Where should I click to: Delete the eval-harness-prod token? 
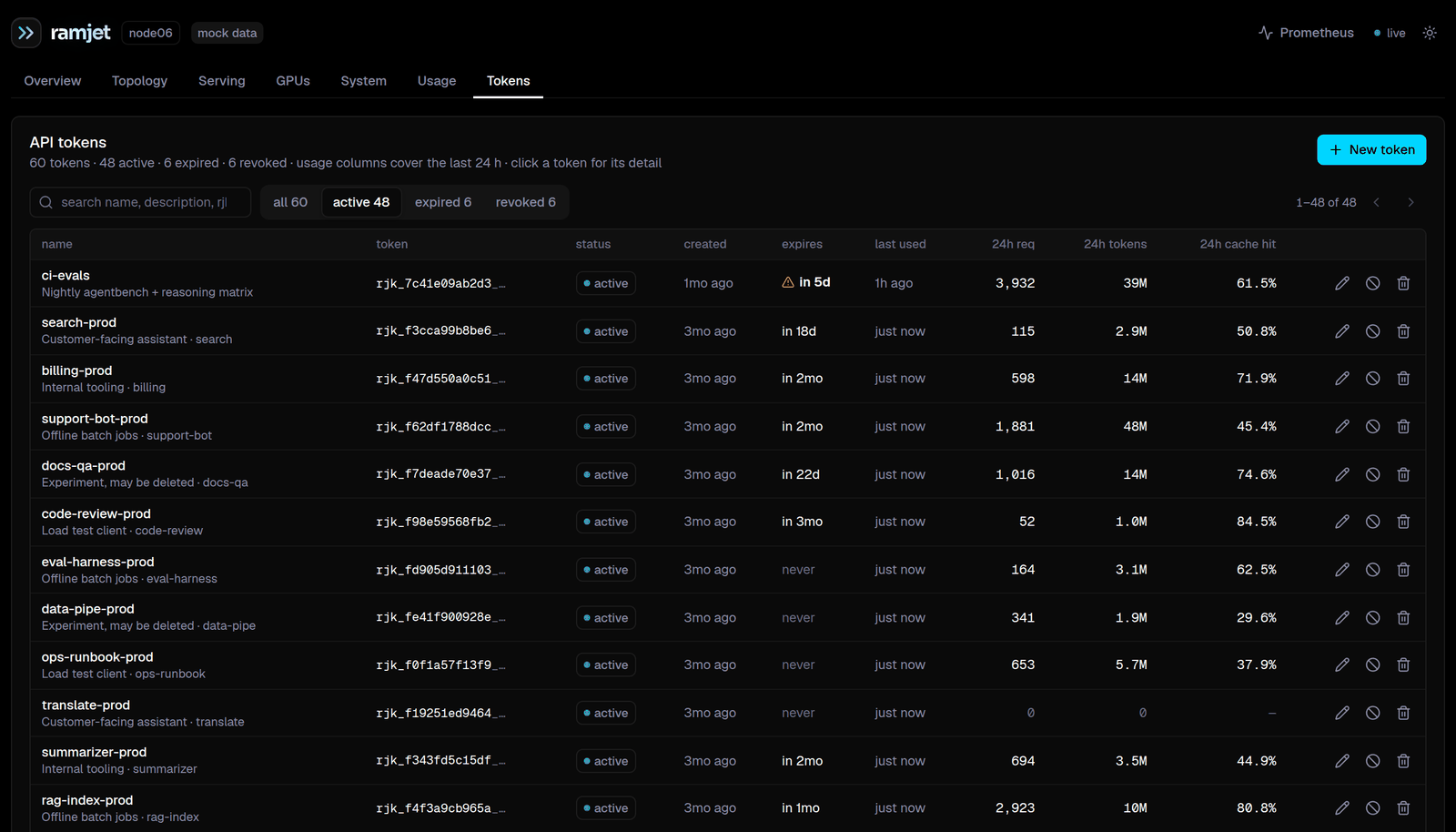[x=1403, y=570]
